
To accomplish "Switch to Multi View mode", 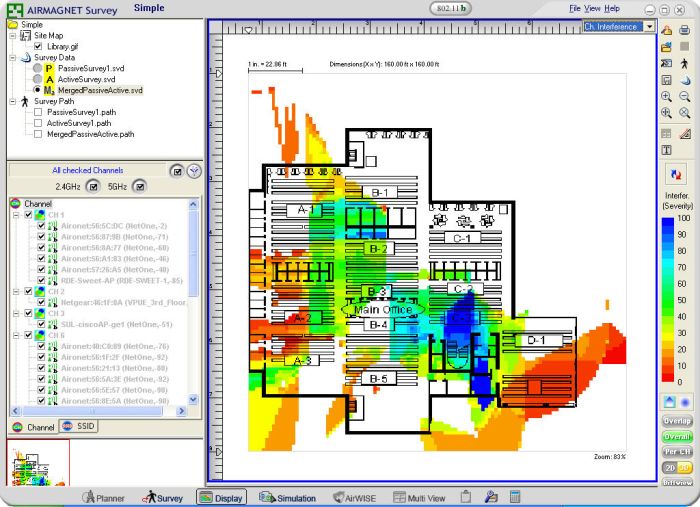I will pyautogui.click(x=419, y=498).
